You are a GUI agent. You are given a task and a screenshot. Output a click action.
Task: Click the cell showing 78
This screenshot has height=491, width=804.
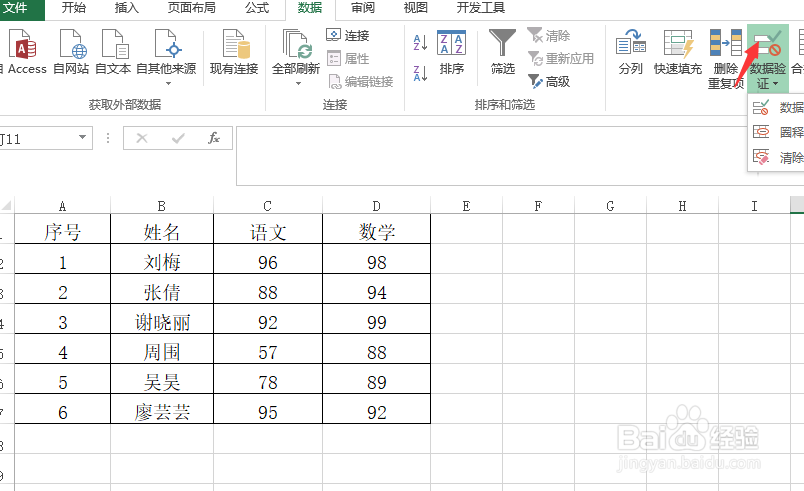click(268, 379)
